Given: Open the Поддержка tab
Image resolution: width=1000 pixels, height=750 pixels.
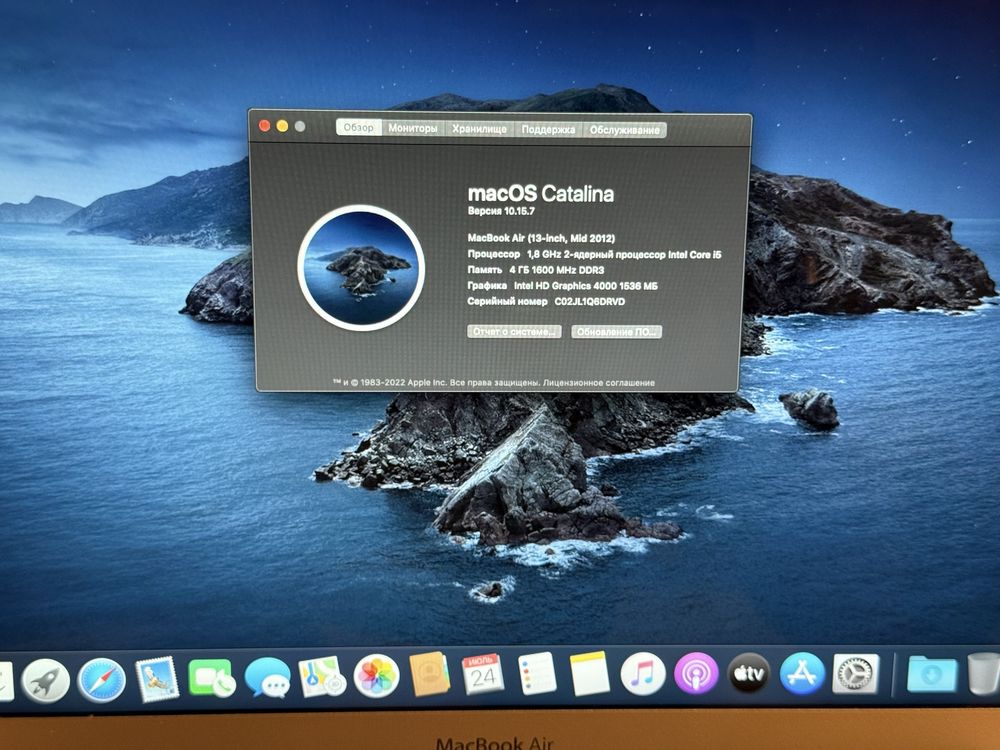Looking at the screenshot, I should pos(548,129).
